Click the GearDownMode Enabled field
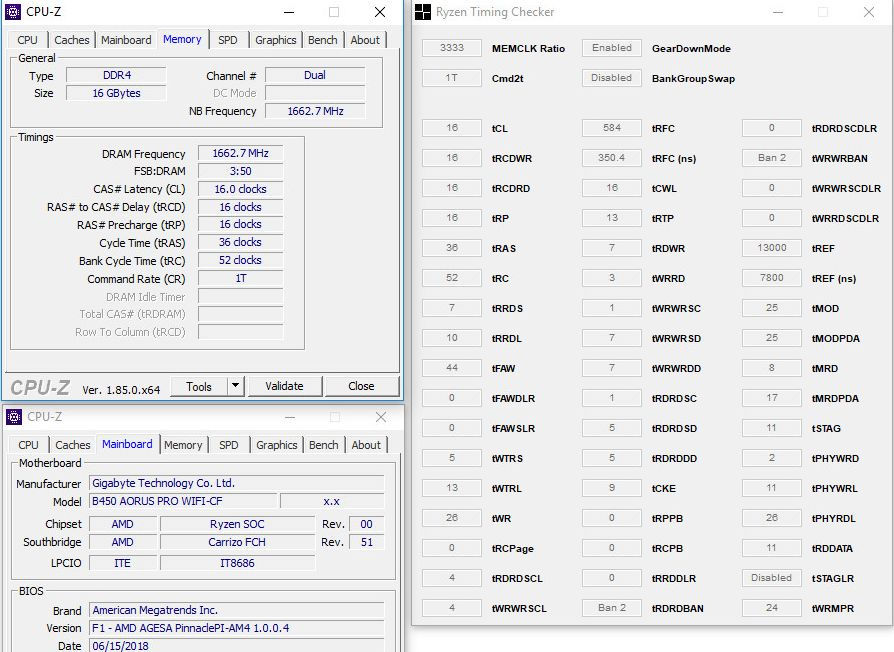 click(x=611, y=48)
